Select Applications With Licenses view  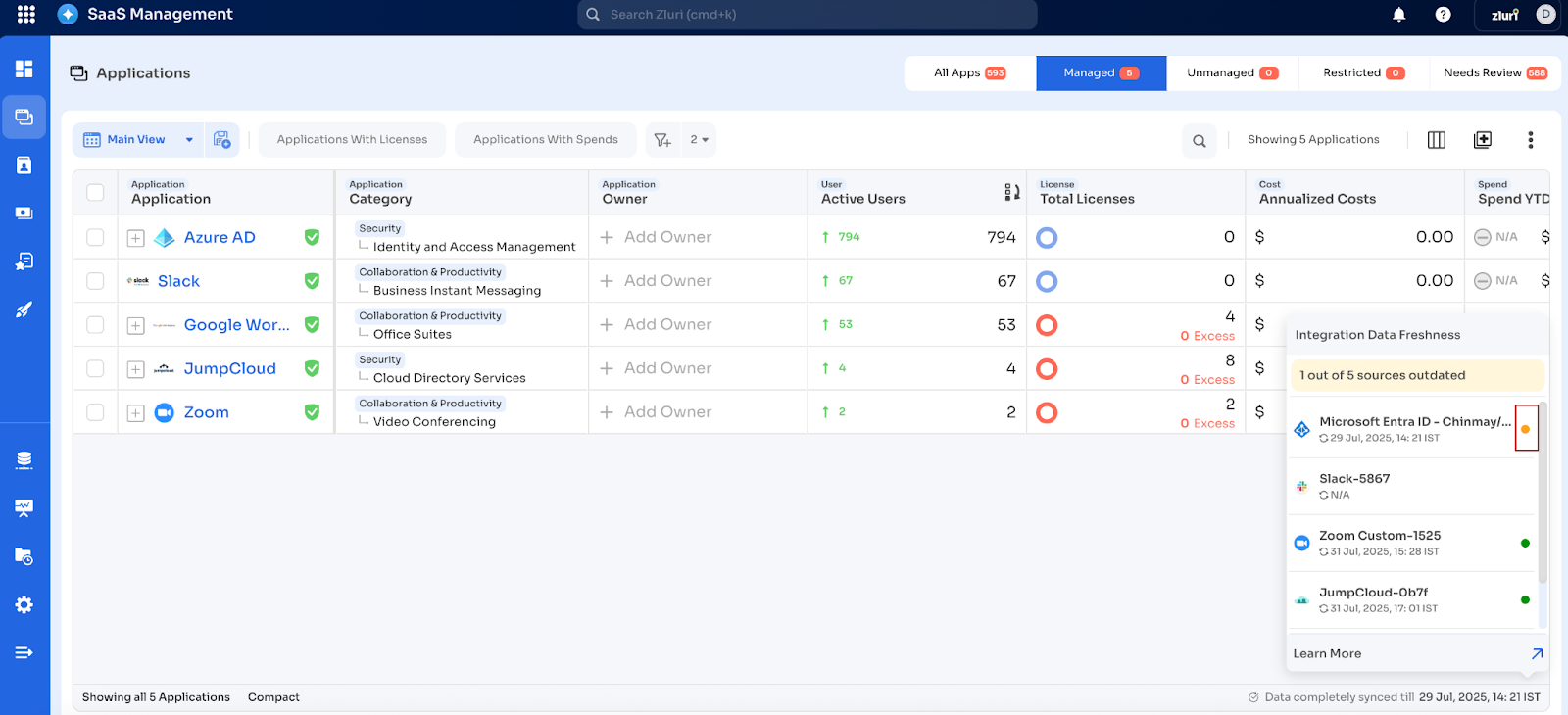tap(353, 140)
